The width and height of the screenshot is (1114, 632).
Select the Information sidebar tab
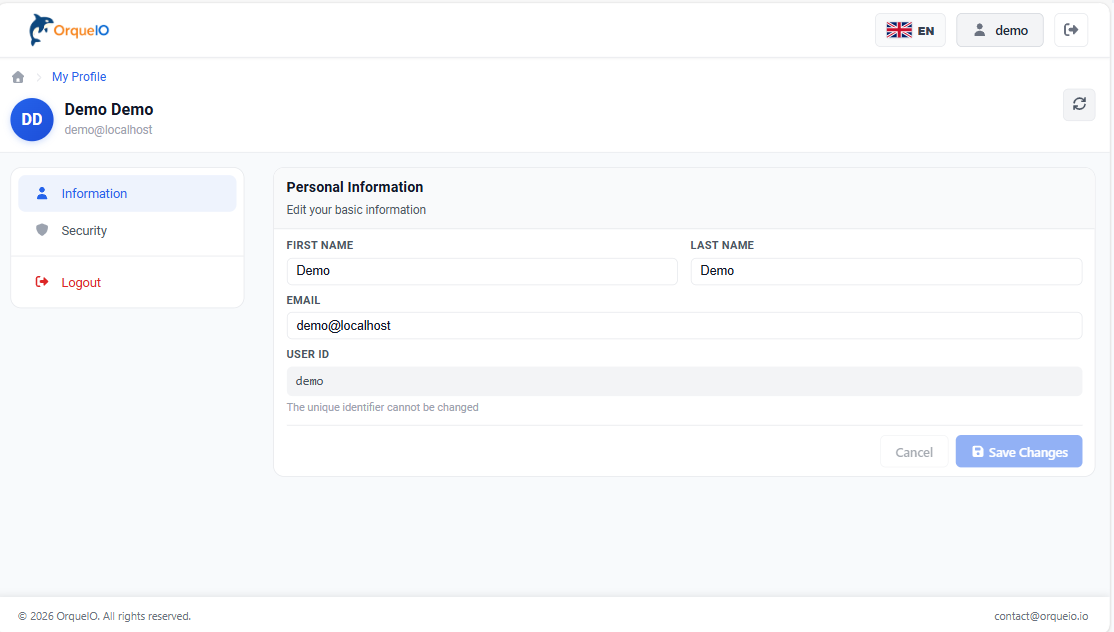click(127, 194)
